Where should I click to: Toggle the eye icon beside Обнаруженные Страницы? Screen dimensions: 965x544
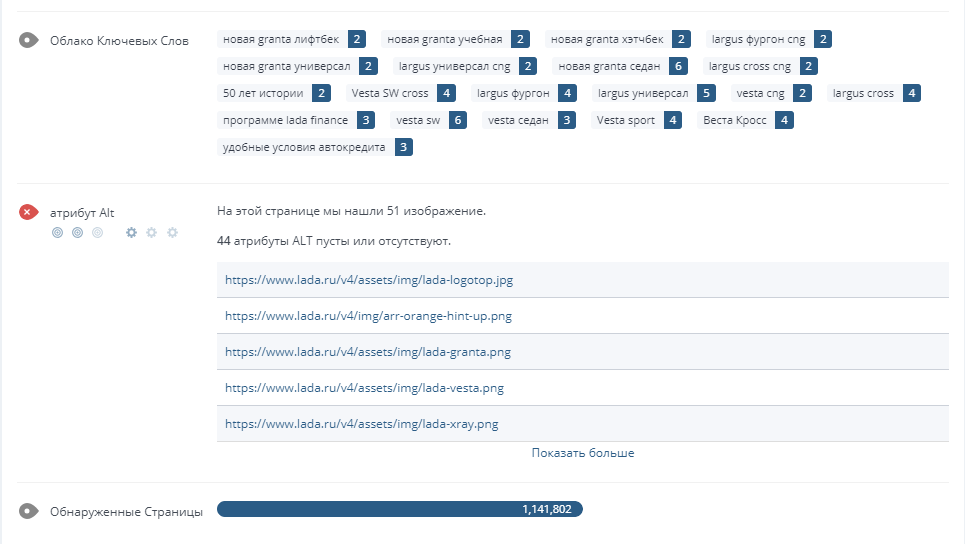(28, 511)
